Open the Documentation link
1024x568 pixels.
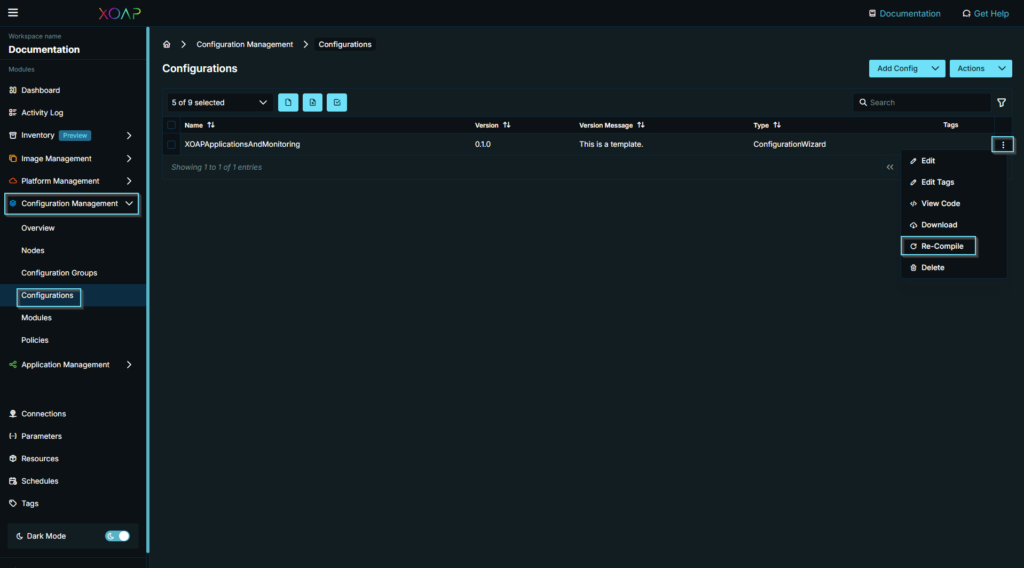(904, 13)
